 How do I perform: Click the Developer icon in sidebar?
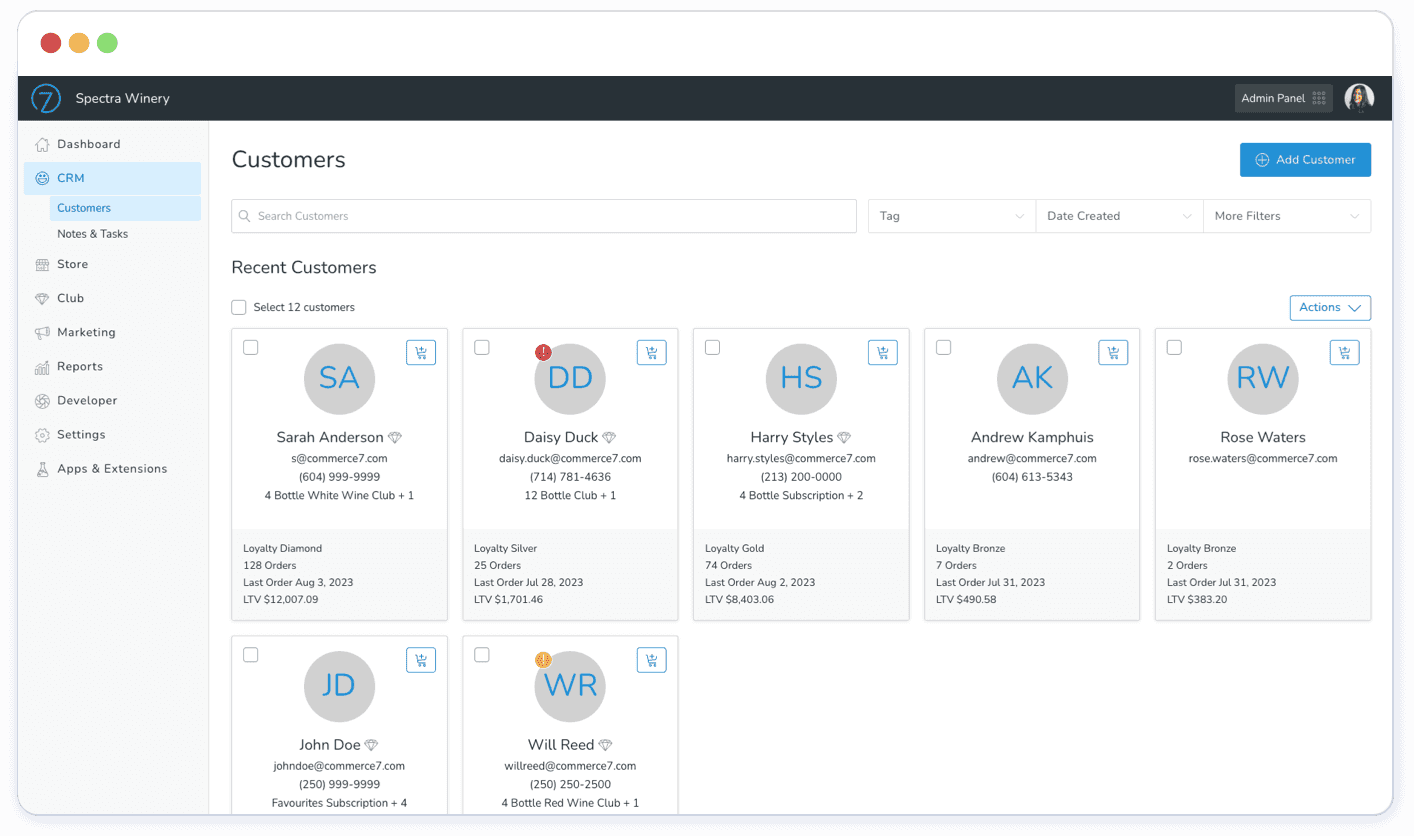[x=42, y=400]
